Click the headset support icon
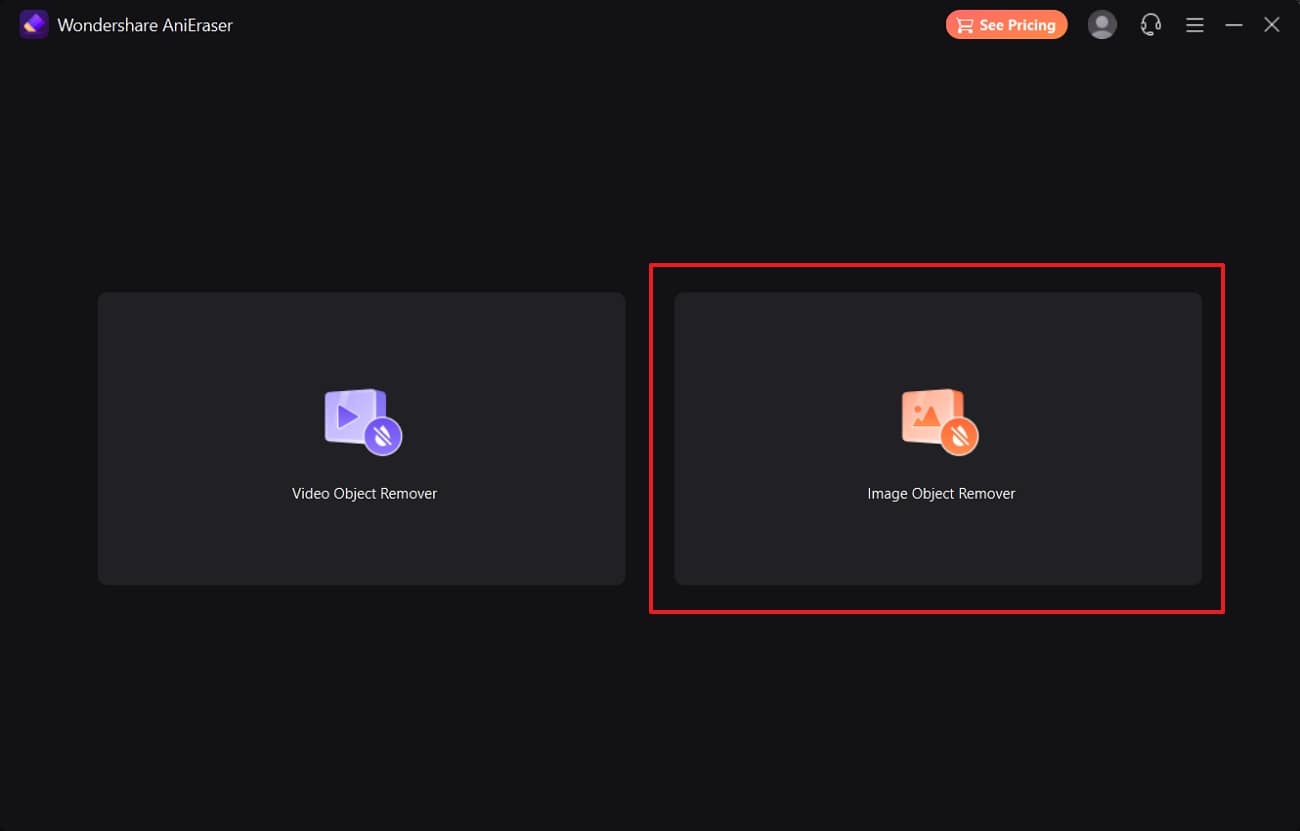The width and height of the screenshot is (1300, 831). coord(1150,25)
